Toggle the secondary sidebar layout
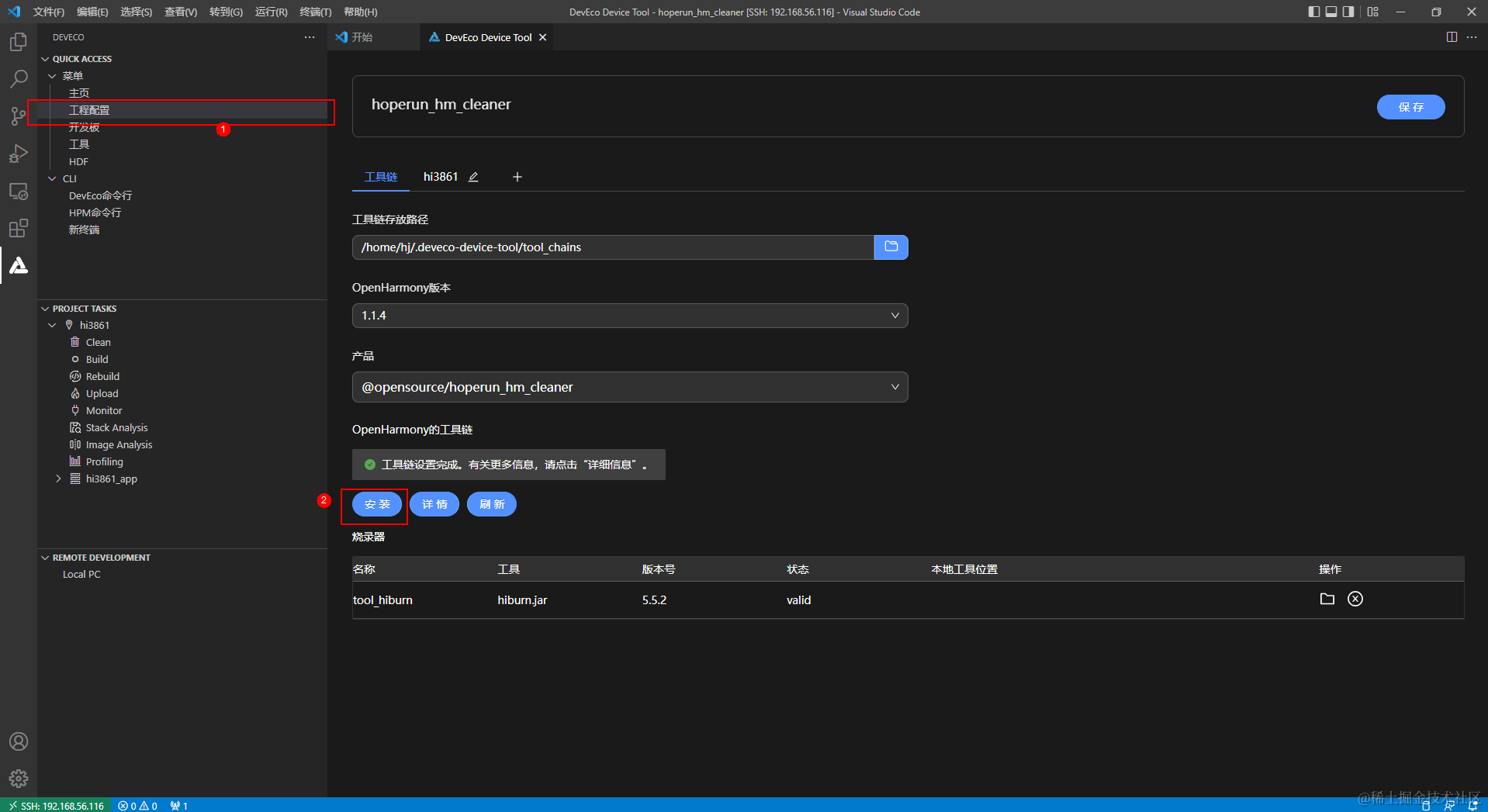The height and width of the screenshot is (812, 1488). (1348, 12)
